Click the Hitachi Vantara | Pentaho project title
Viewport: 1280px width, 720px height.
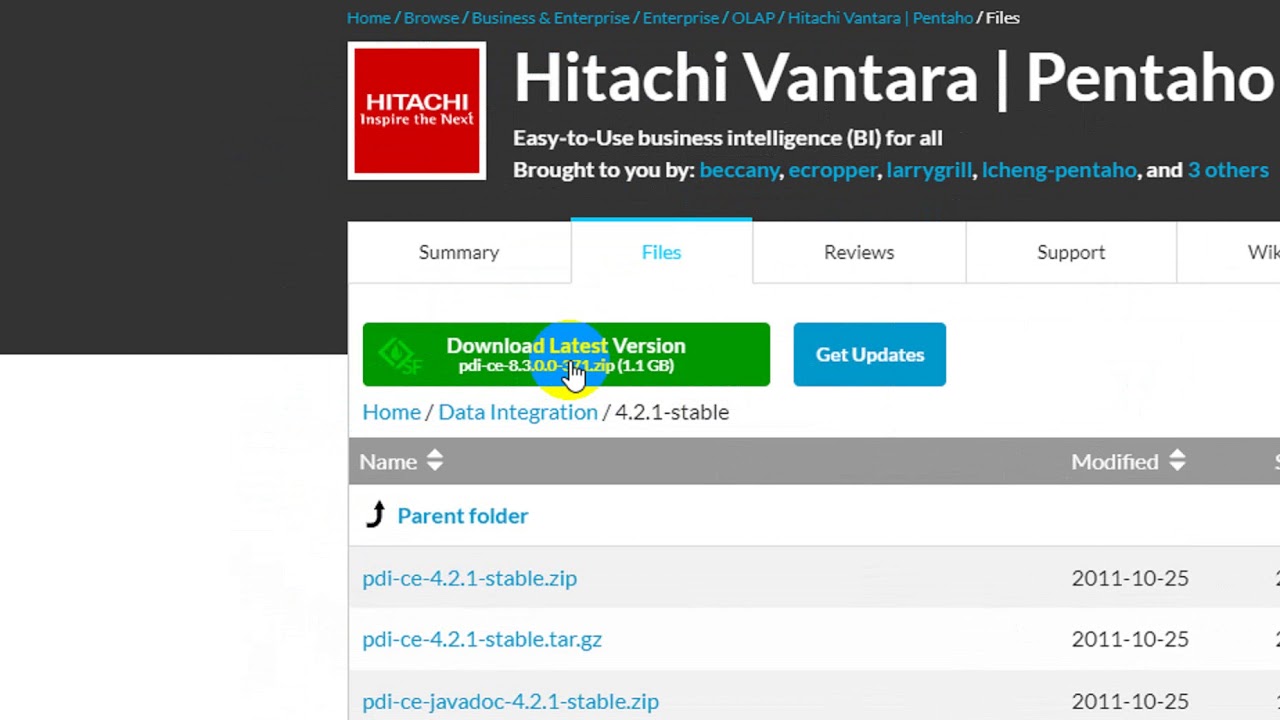pyautogui.click(x=895, y=78)
